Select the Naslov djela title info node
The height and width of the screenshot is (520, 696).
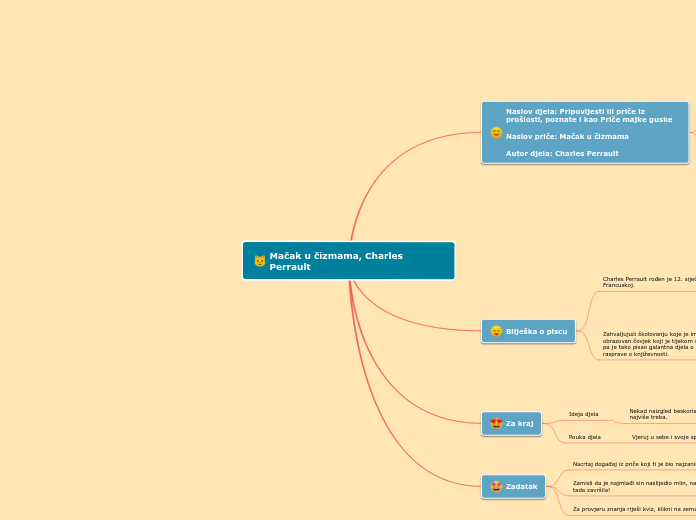pos(585,133)
